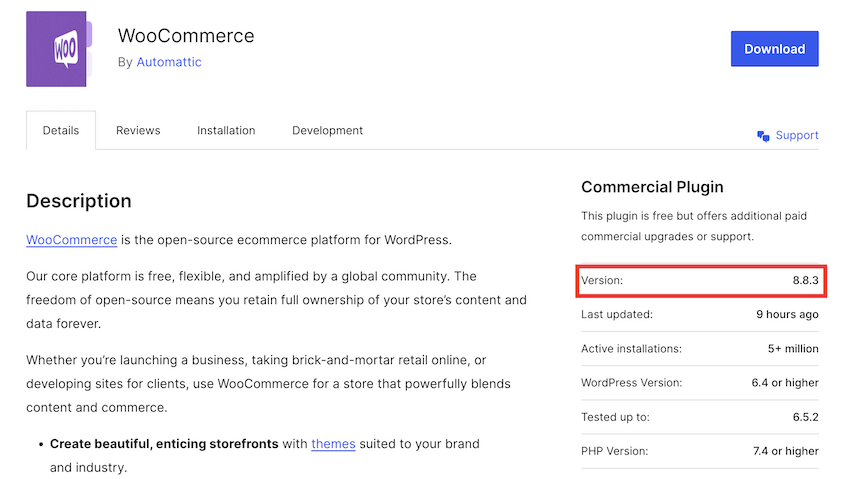Click the 'This plugin is free' notice text
Screen dimensions: 845x479
(694, 226)
